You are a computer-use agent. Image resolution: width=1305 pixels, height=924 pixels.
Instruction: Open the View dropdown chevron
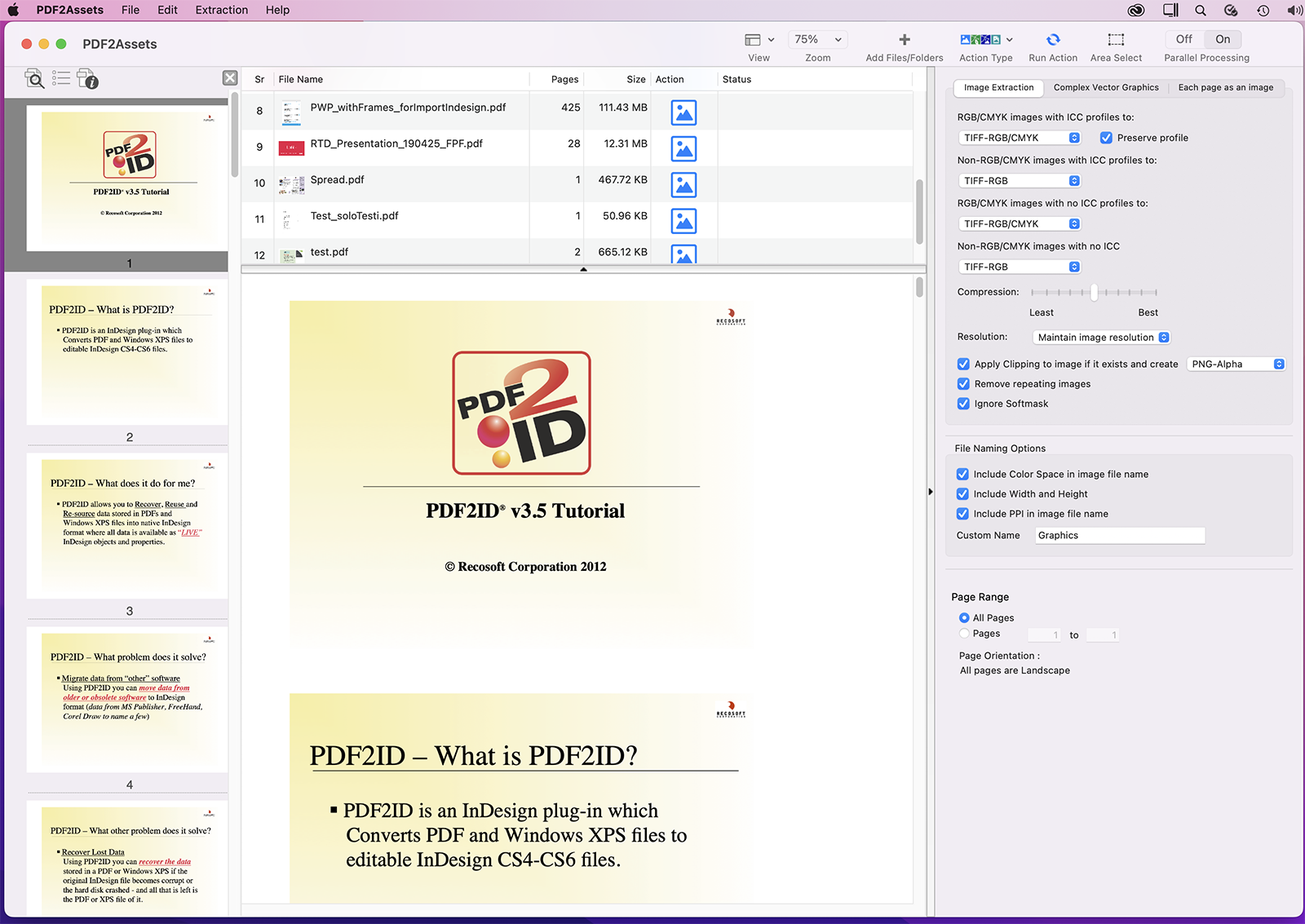(x=771, y=39)
